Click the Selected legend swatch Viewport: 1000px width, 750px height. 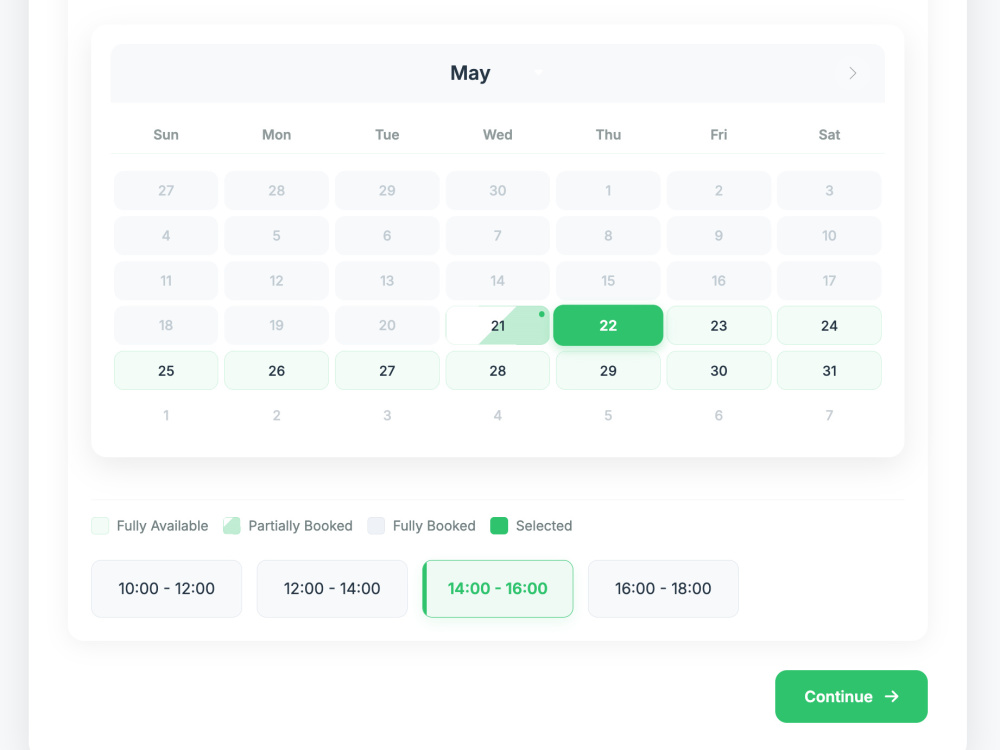[499, 526]
